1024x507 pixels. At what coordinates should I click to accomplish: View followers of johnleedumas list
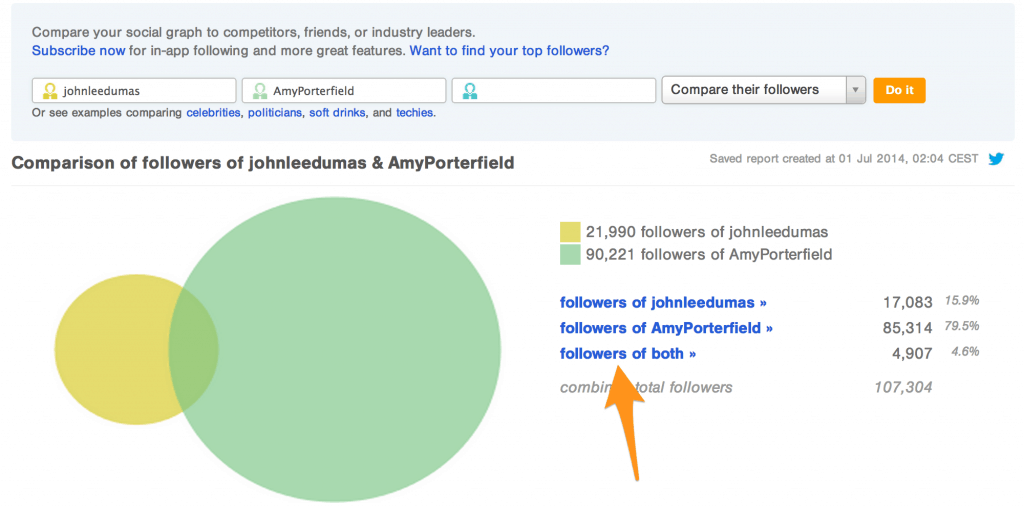(664, 303)
